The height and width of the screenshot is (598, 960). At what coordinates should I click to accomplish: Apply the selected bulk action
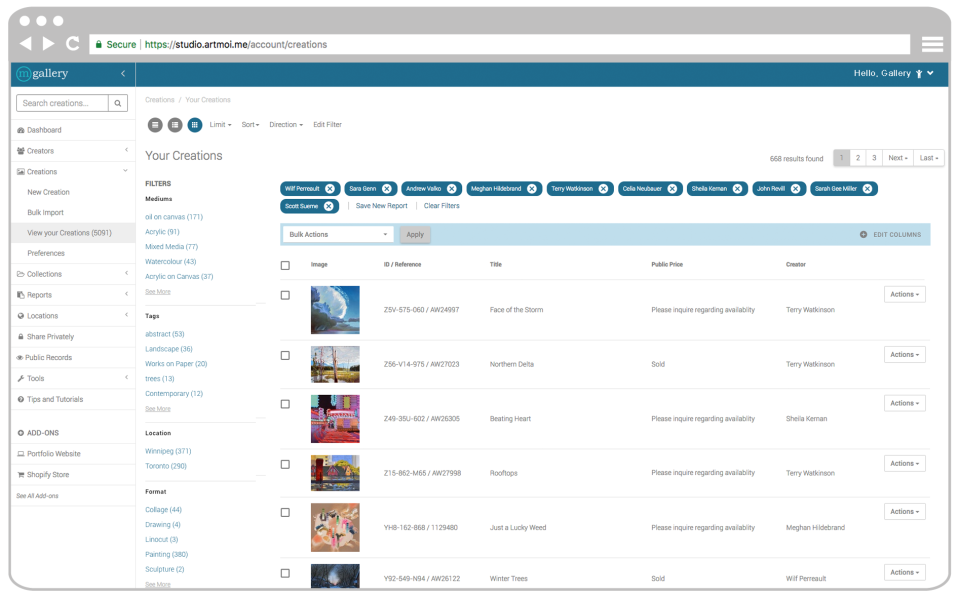point(414,233)
